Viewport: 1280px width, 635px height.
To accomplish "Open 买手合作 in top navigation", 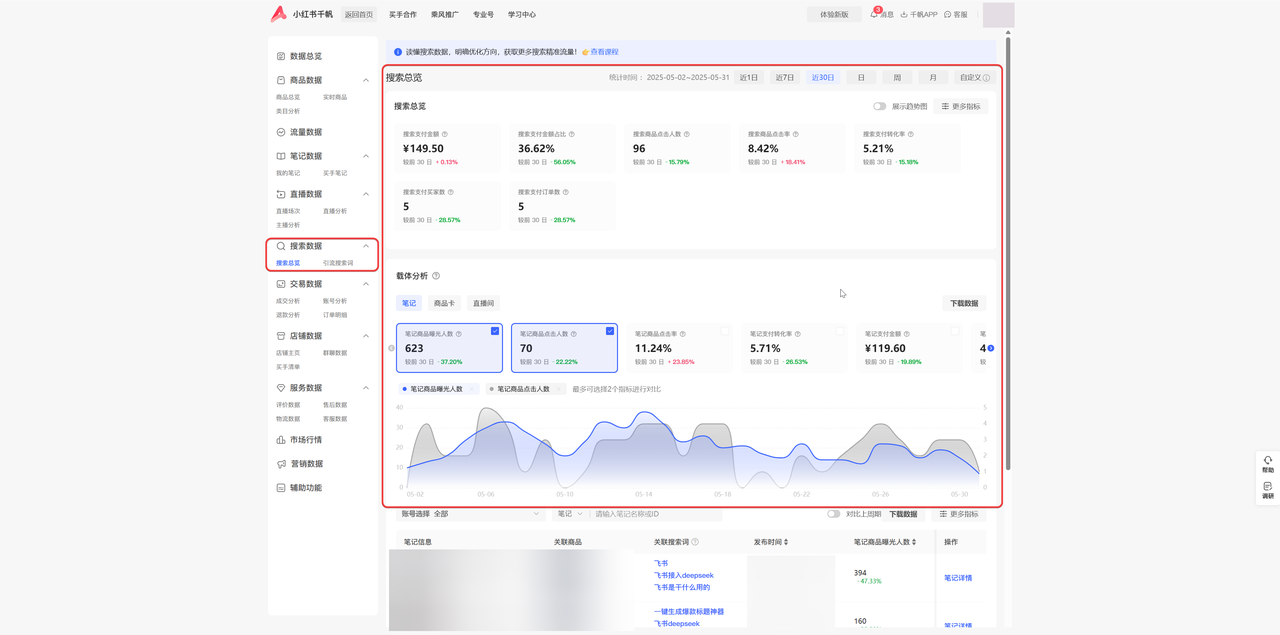I will (403, 15).
